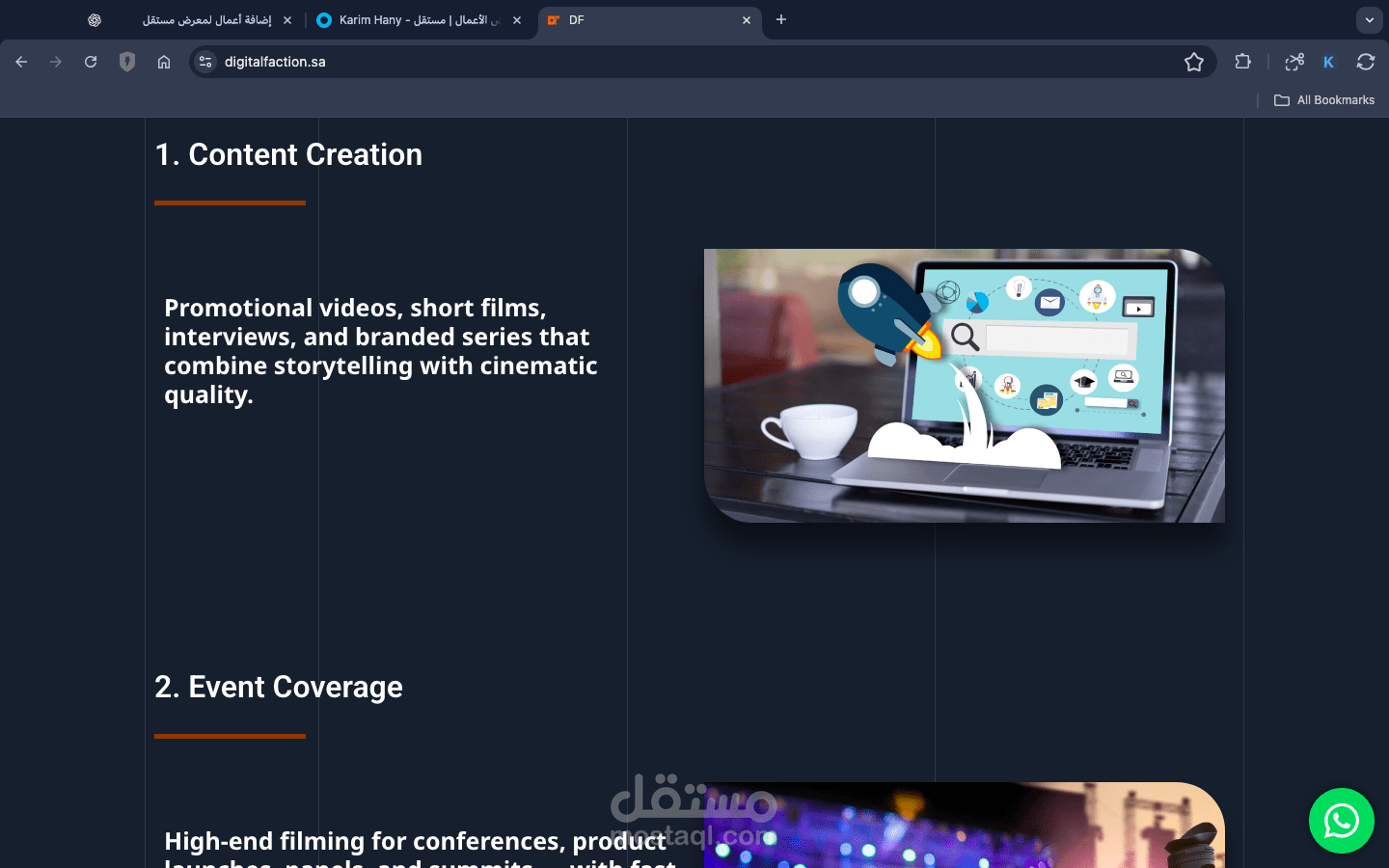Close the DF tab

pyautogui.click(x=747, y=19)
